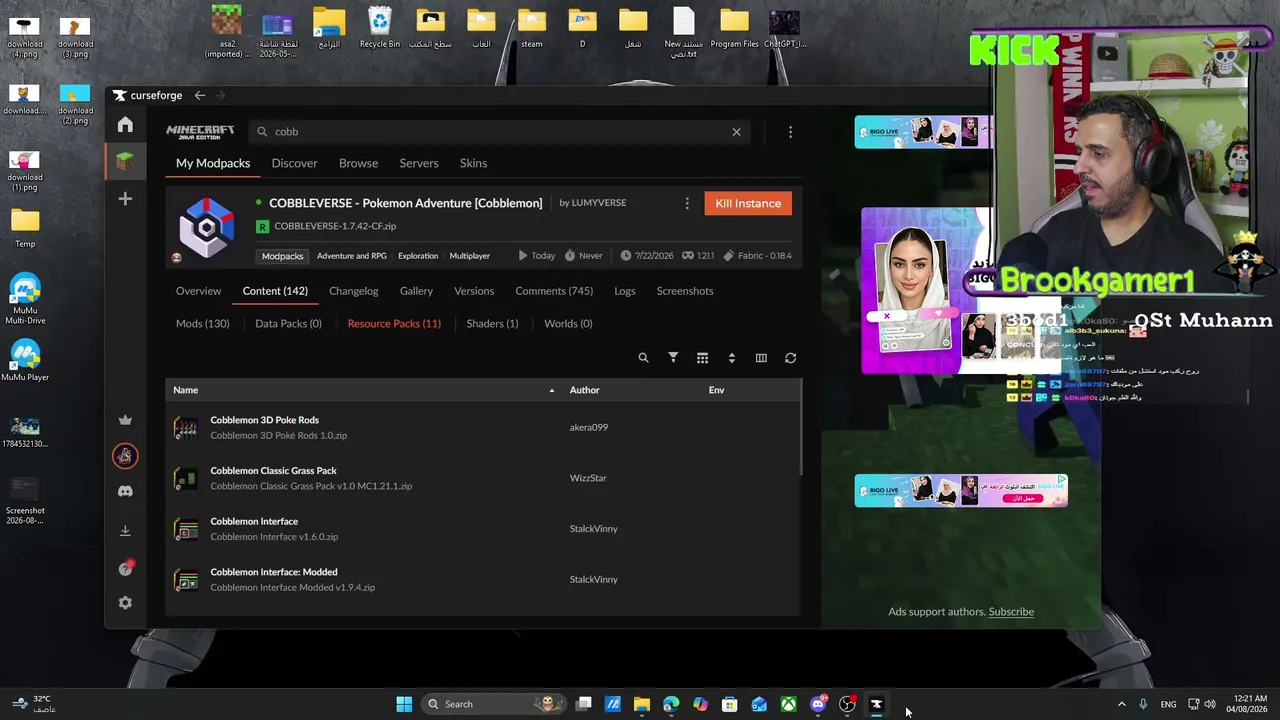1280x720 pixels.
Task: Add a new game with plus icon
Action: coord(125,199)
